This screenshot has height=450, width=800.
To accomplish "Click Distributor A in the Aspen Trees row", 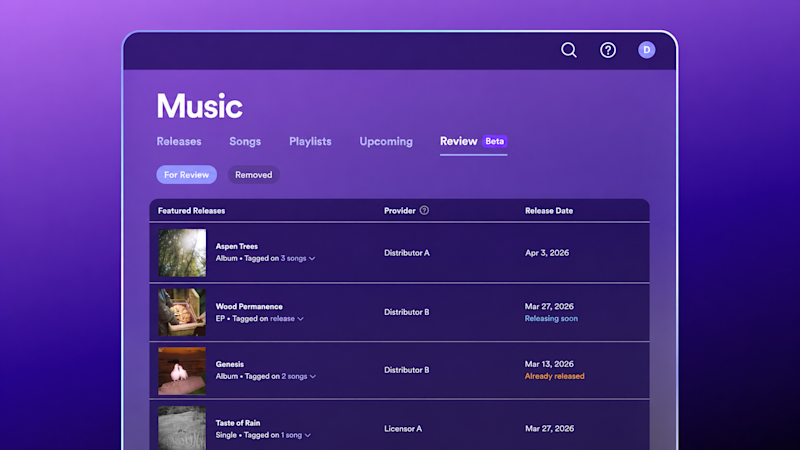I will (407, 253).
